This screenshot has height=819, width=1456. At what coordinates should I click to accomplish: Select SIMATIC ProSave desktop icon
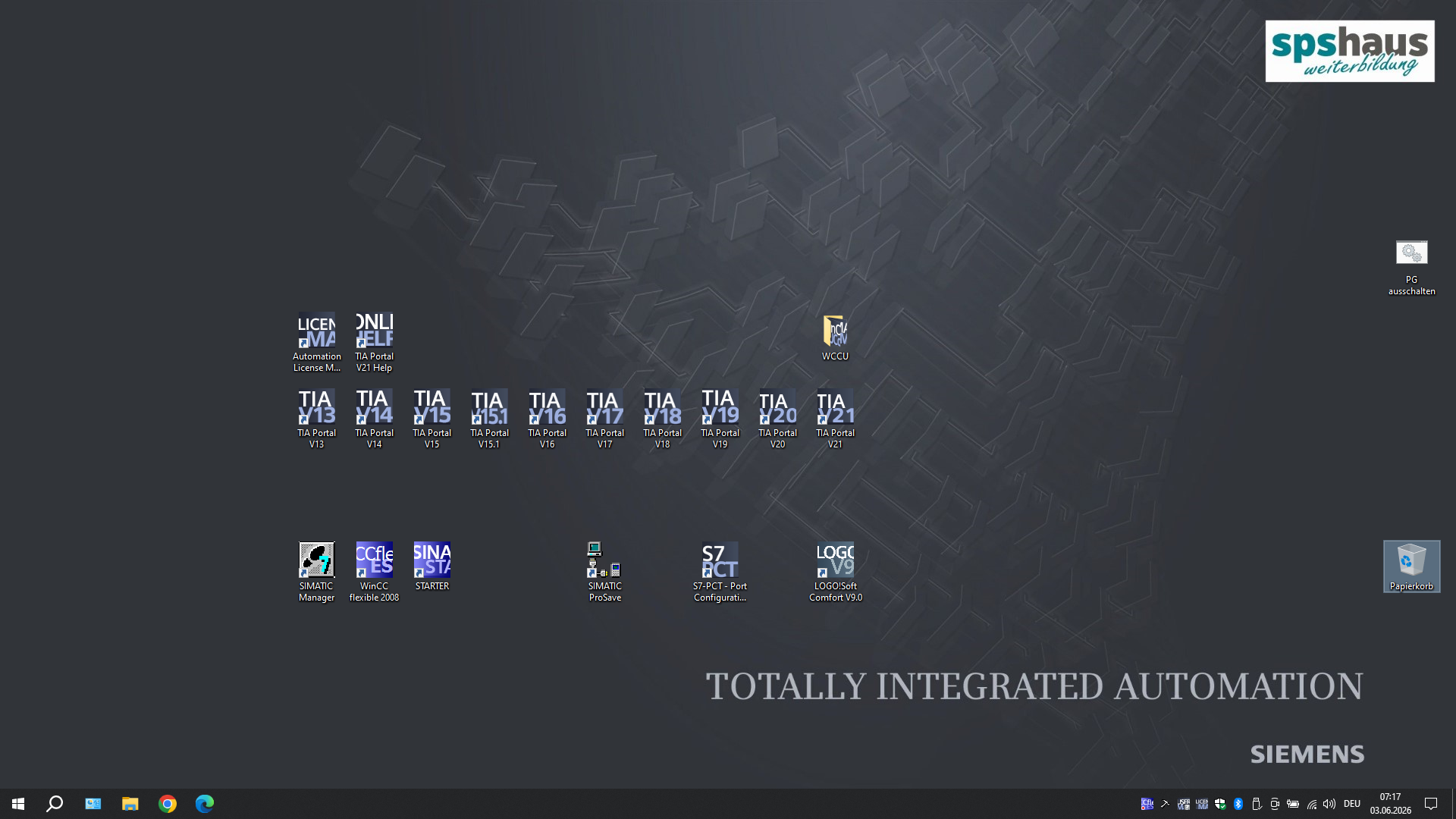coord(604,572)
